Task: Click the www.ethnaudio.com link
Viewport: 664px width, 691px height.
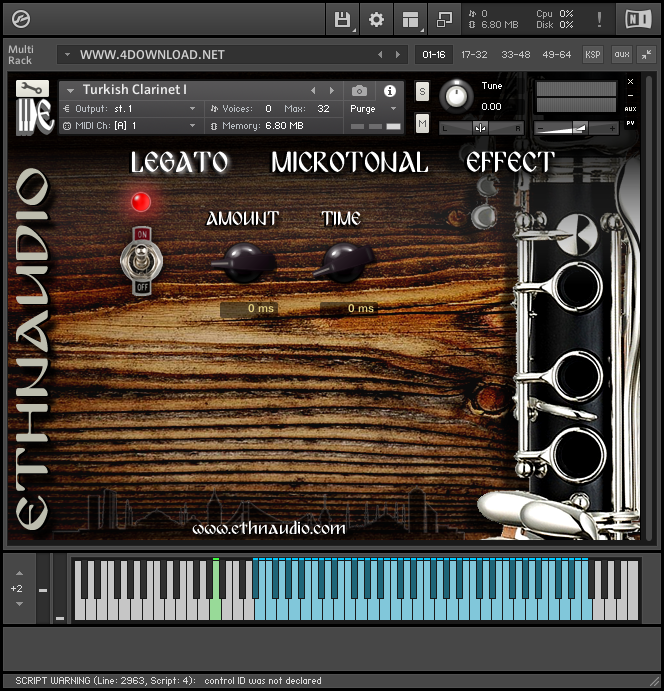Action: coord(269,528)
